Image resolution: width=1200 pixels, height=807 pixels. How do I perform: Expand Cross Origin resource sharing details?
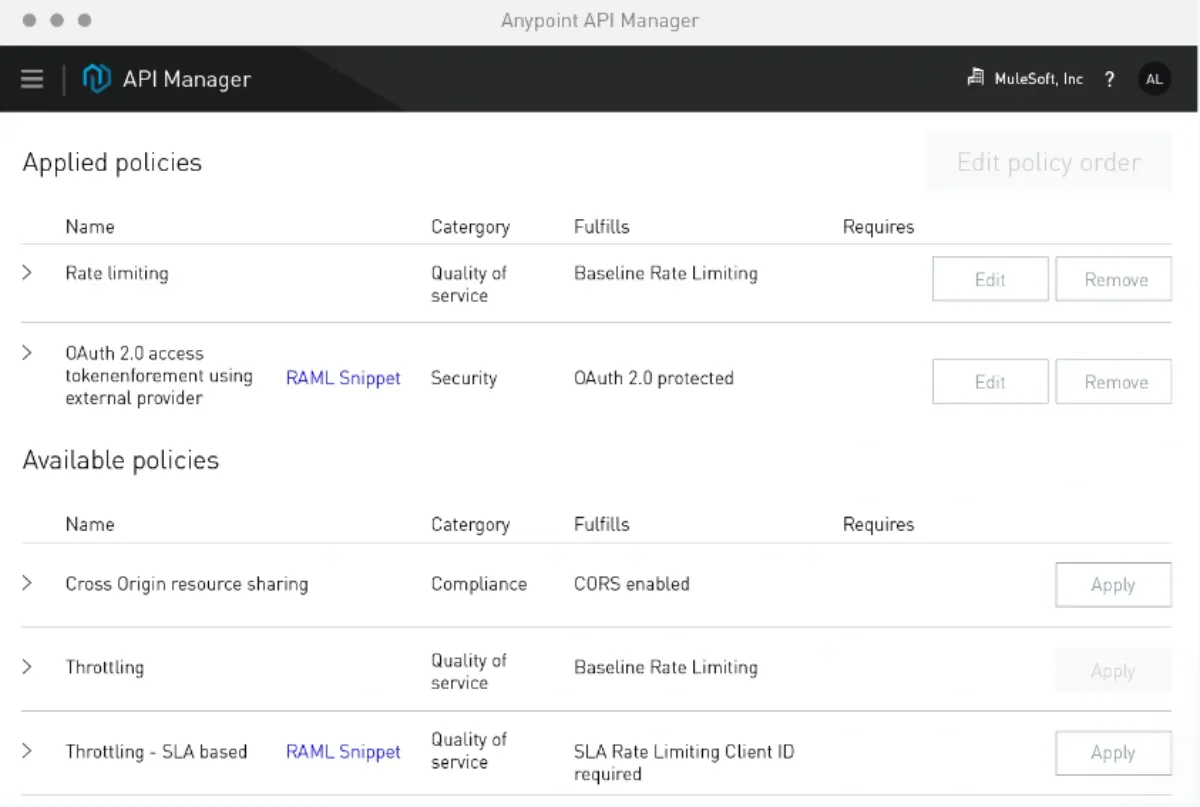(27, 583)
